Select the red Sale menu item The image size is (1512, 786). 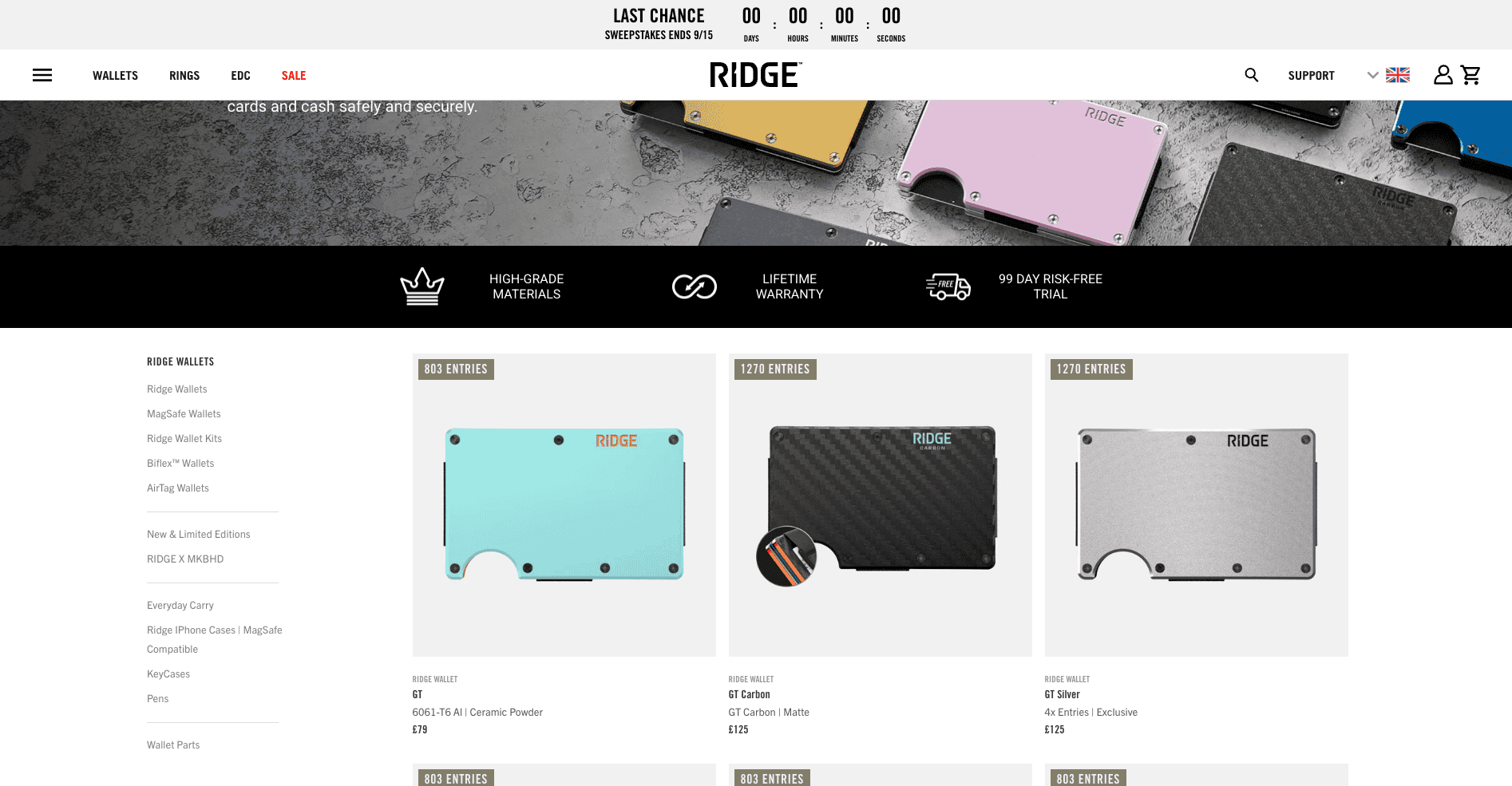click(294, 75)
